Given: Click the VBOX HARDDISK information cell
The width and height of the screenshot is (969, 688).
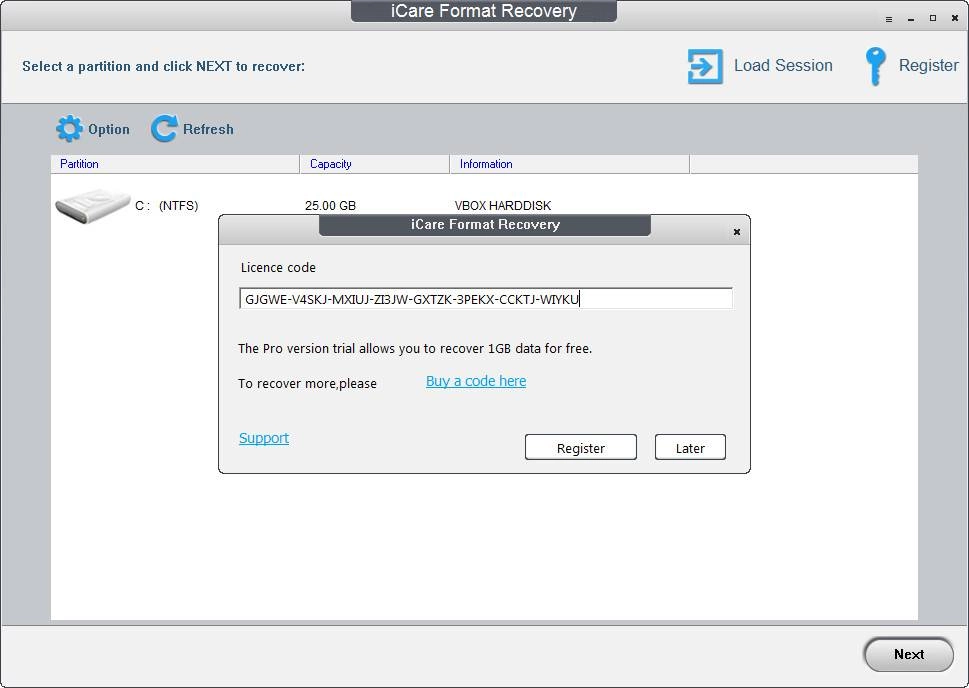Looking at the screenshot, I should click(502, 206).
